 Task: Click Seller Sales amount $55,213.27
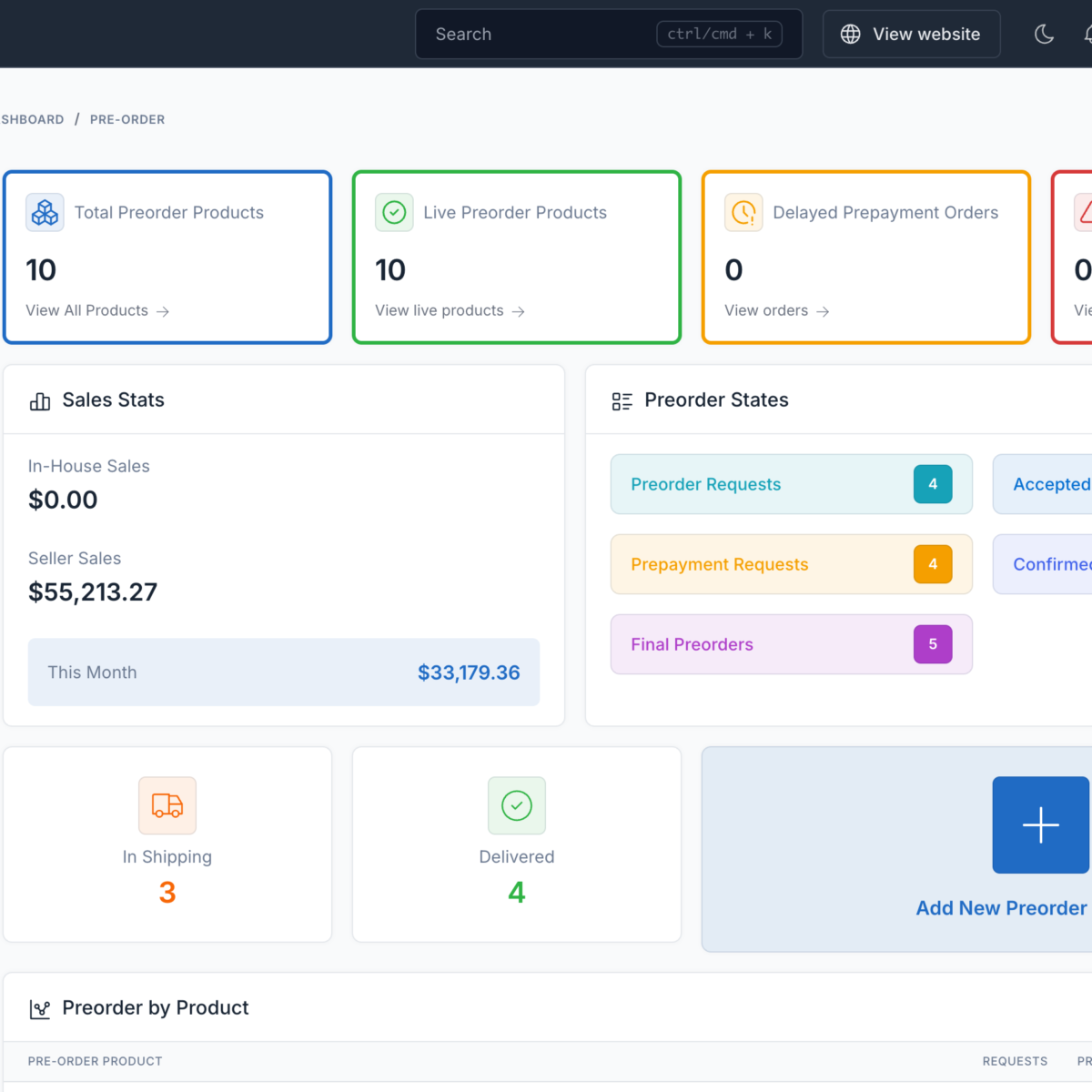(93, 592)
